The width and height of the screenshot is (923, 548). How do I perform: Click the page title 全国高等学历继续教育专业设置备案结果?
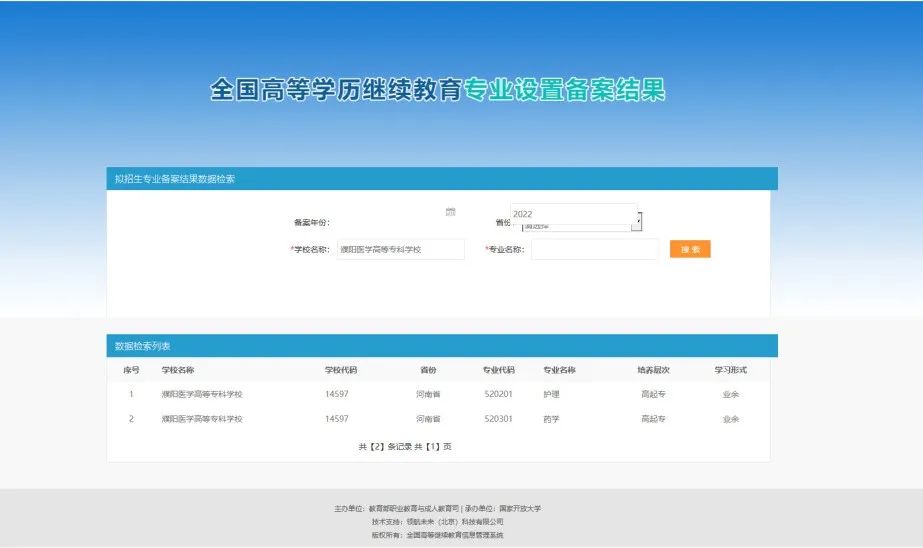437,90
